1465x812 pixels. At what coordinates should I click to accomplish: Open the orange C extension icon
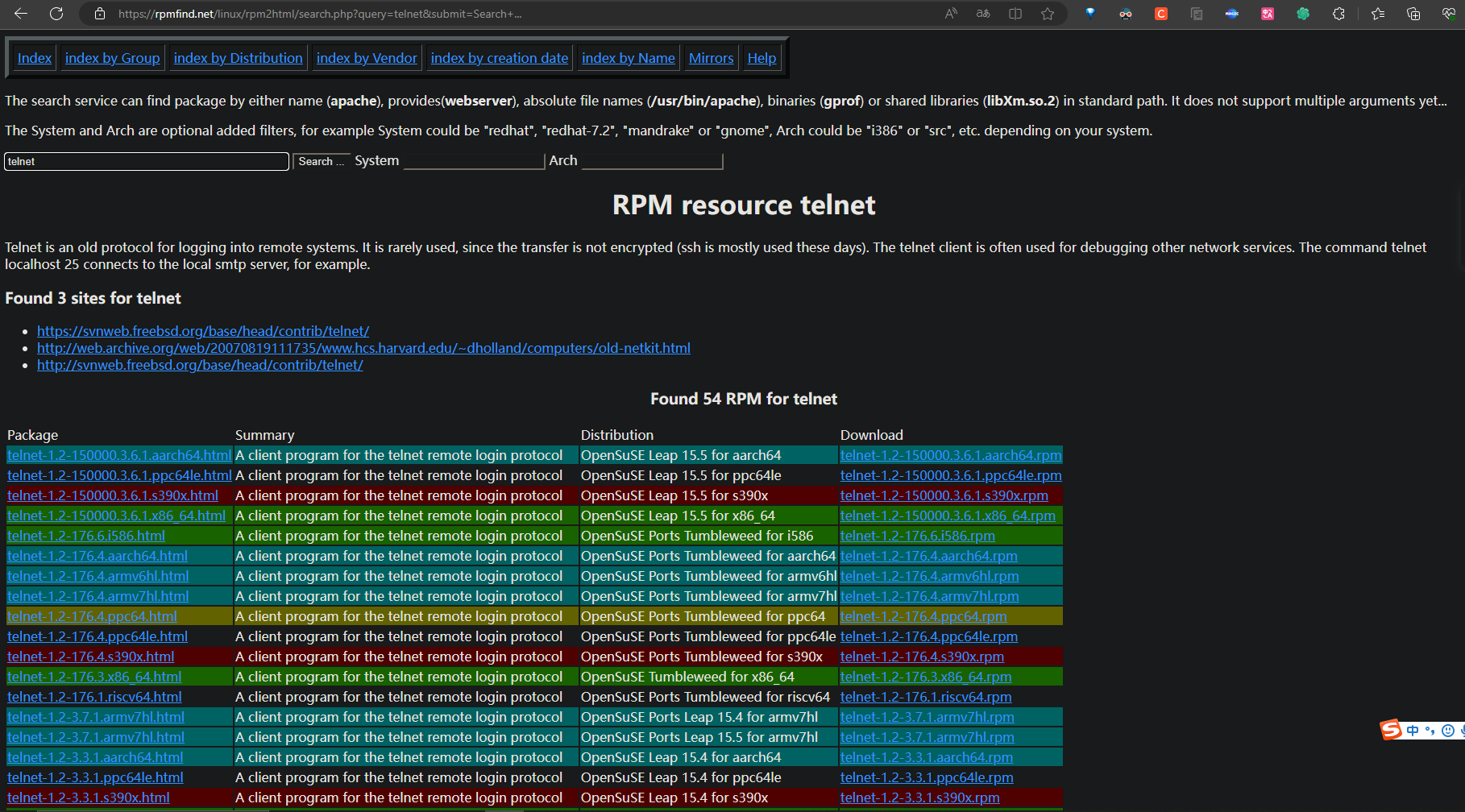(x=1161, y=14)
